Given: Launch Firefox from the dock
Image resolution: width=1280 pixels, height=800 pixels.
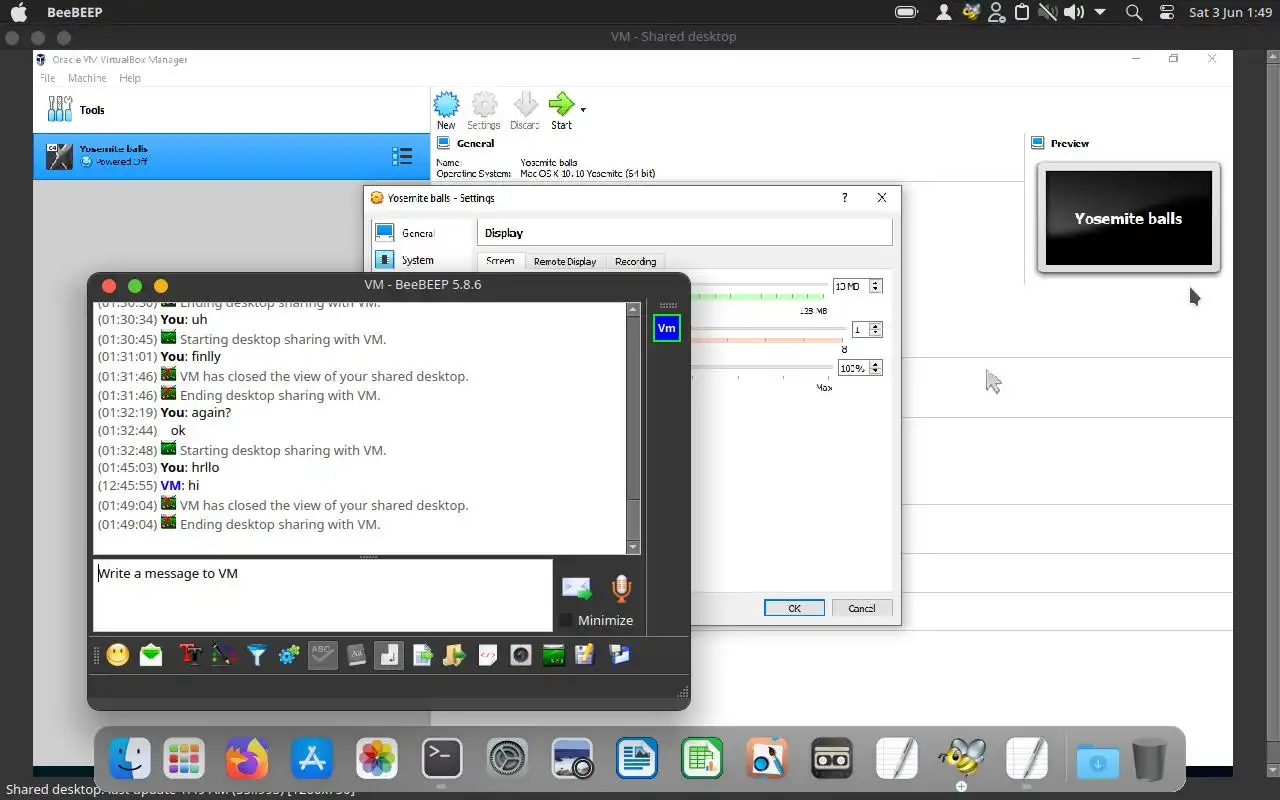Looking at the screenshot, I should pyautogui.click(x=246, y=759).
